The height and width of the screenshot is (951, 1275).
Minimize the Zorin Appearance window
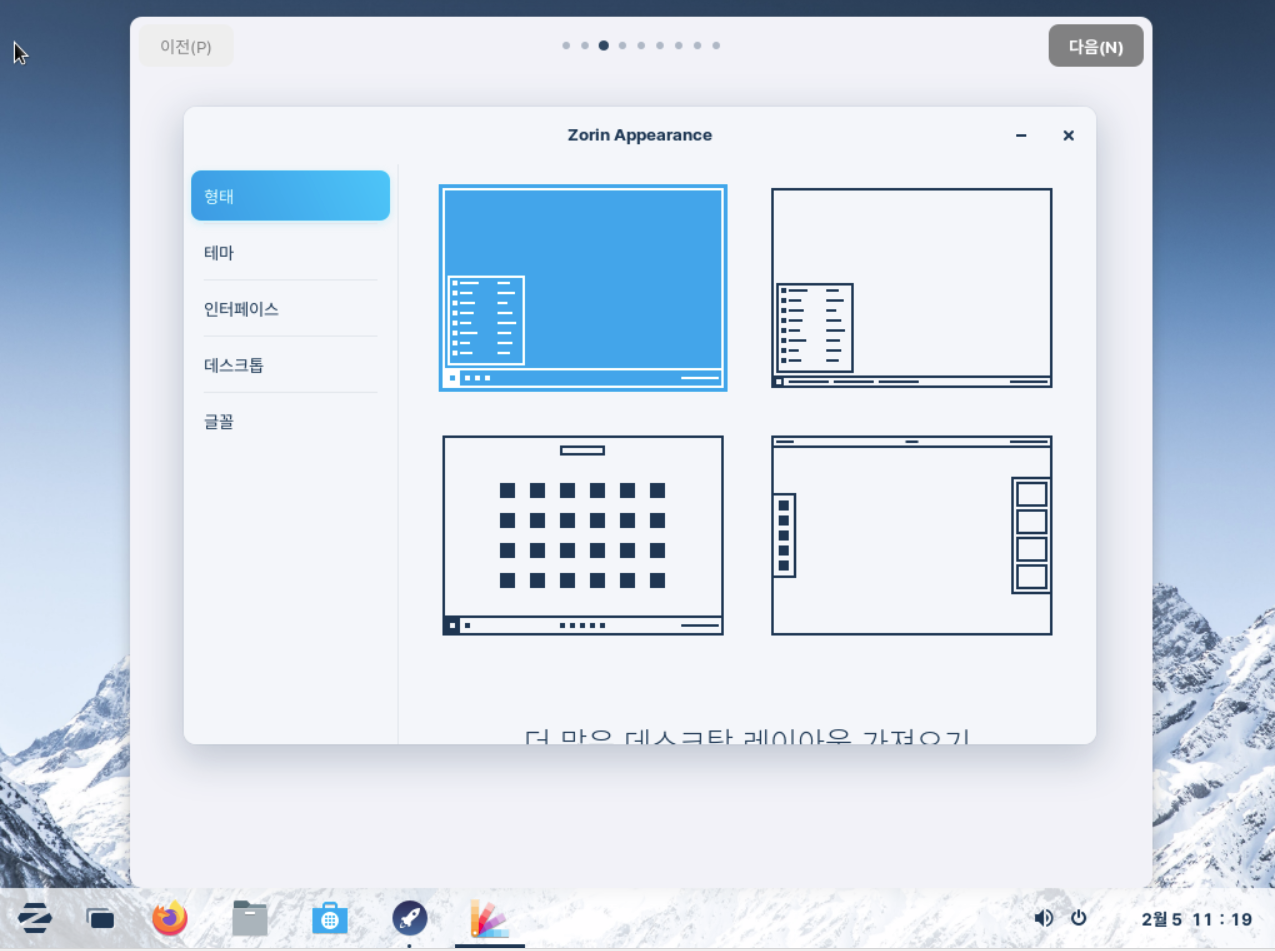[1021, 135]
